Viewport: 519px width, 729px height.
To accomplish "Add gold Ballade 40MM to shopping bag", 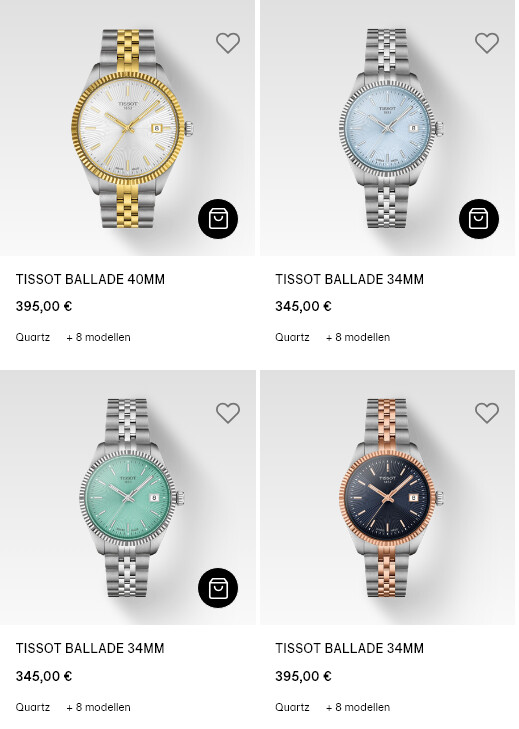I will point(218,219).
